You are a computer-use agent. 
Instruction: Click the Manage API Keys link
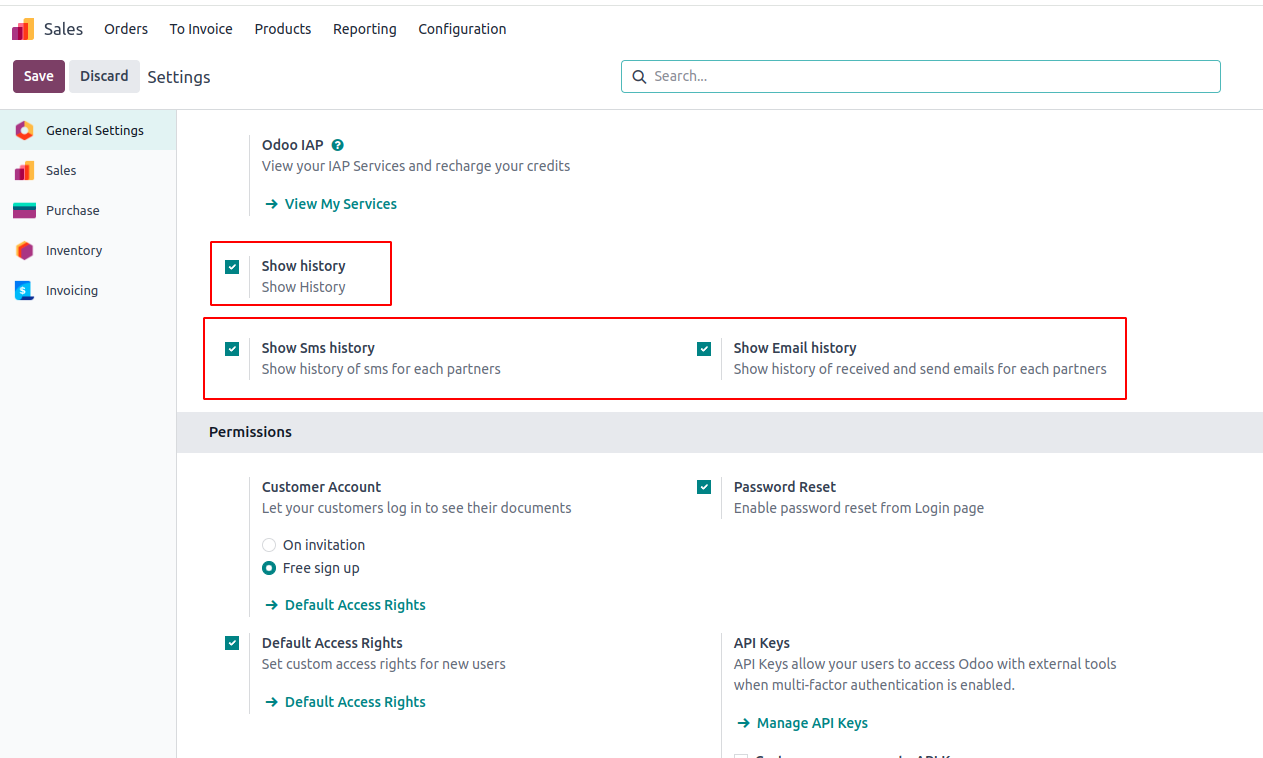811,723
